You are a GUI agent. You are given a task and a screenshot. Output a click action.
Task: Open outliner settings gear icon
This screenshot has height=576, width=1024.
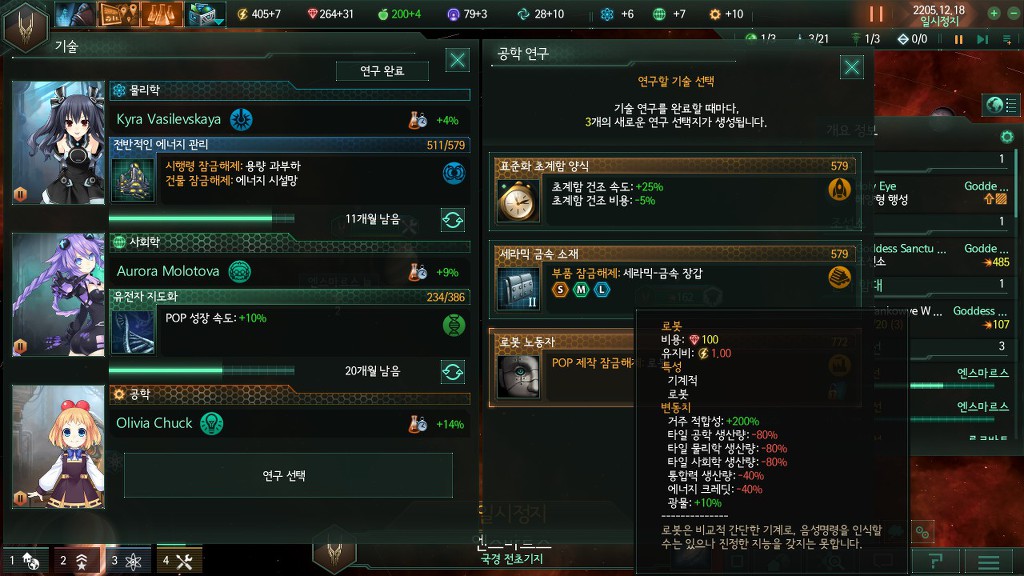pyautogui.click(x=1006, y=136)
